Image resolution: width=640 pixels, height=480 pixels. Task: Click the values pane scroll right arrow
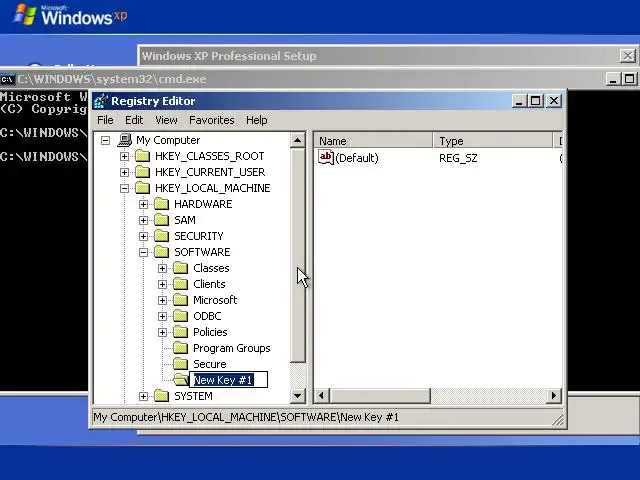tap(553, 396)
